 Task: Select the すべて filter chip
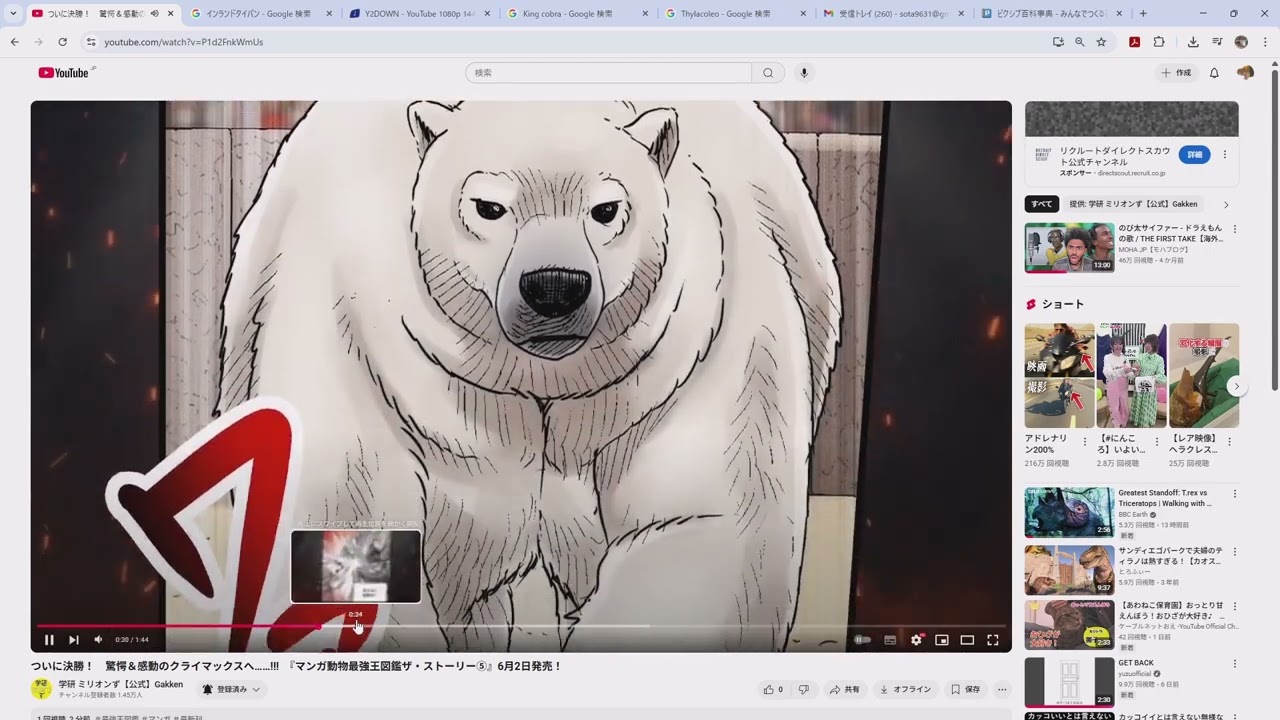pos(1041,204)
